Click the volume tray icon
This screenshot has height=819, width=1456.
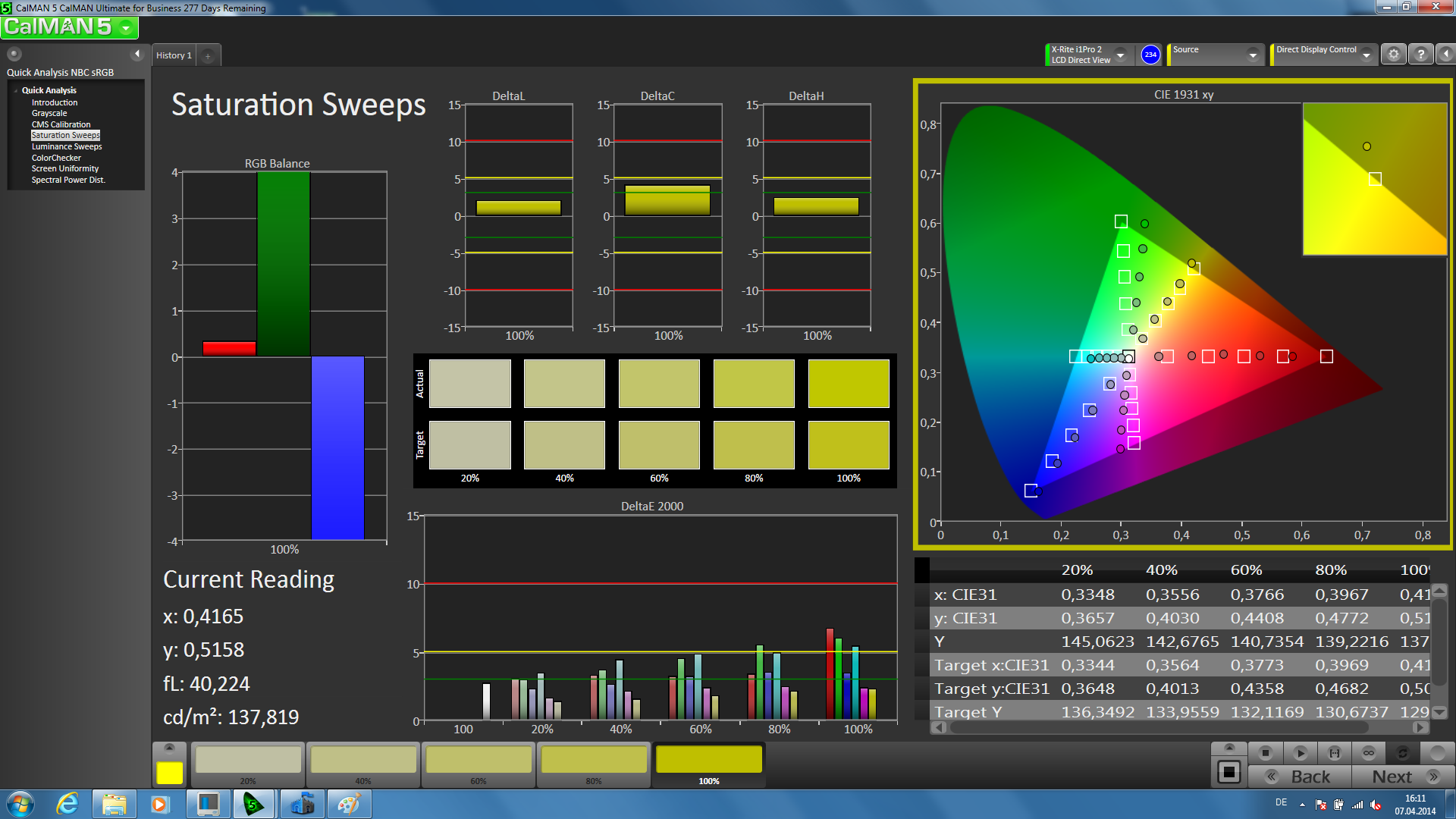click(1376, 805)
